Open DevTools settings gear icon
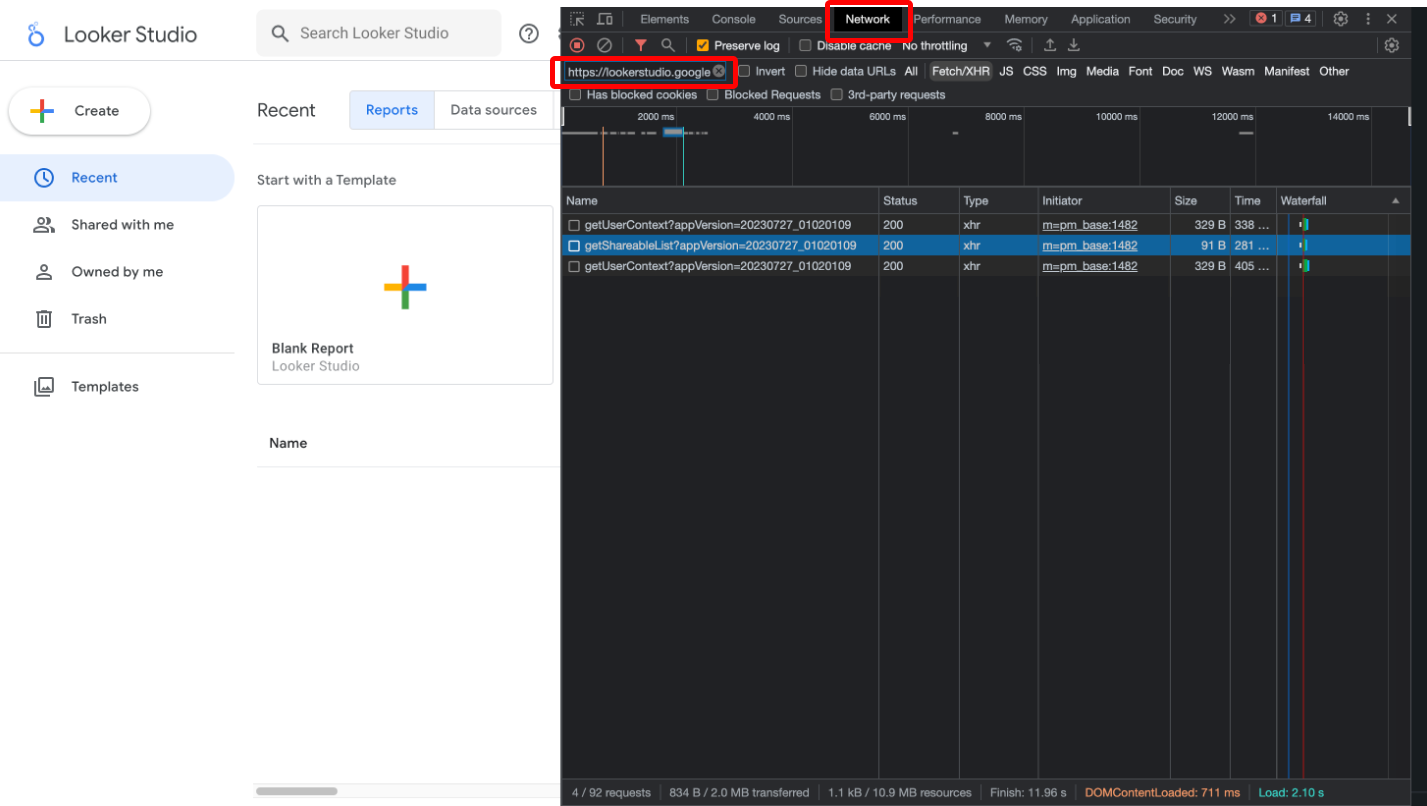The width and height of the screenshot is (1427, 806). [1341, 19]
